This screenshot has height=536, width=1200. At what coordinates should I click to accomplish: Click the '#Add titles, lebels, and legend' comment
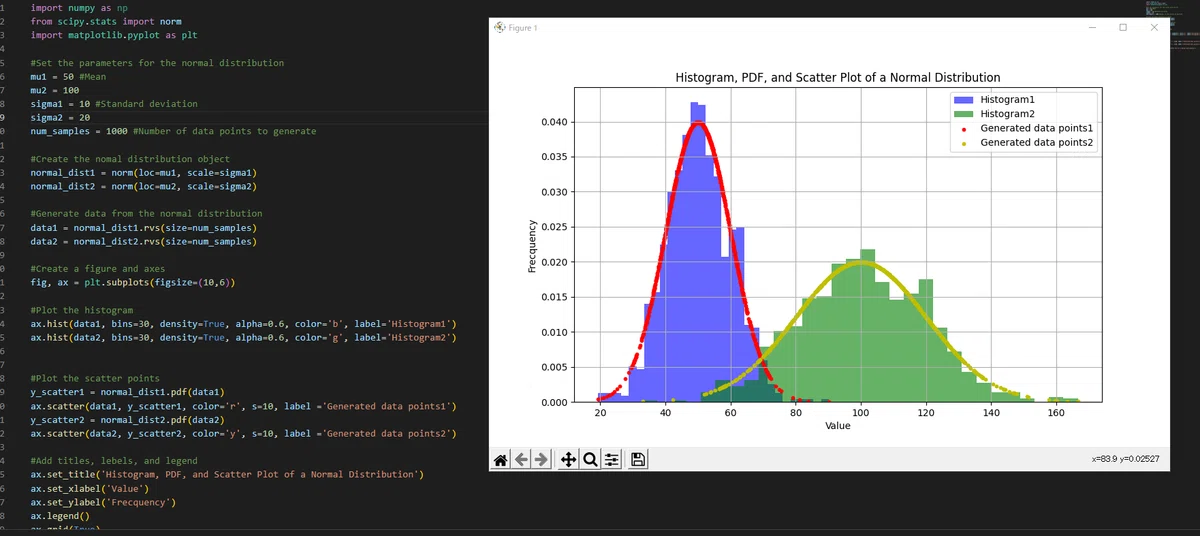tap(114, 461)
